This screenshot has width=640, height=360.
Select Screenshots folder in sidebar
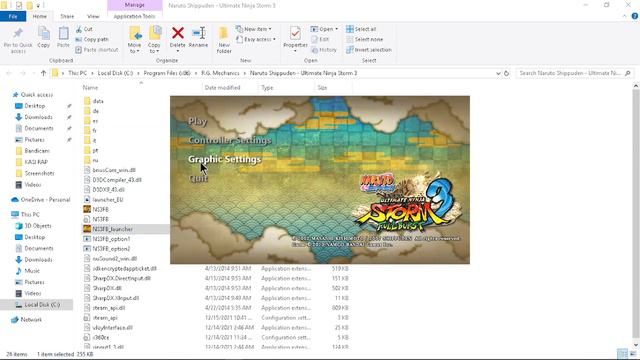pyautogui.click(x=39, y=173)
